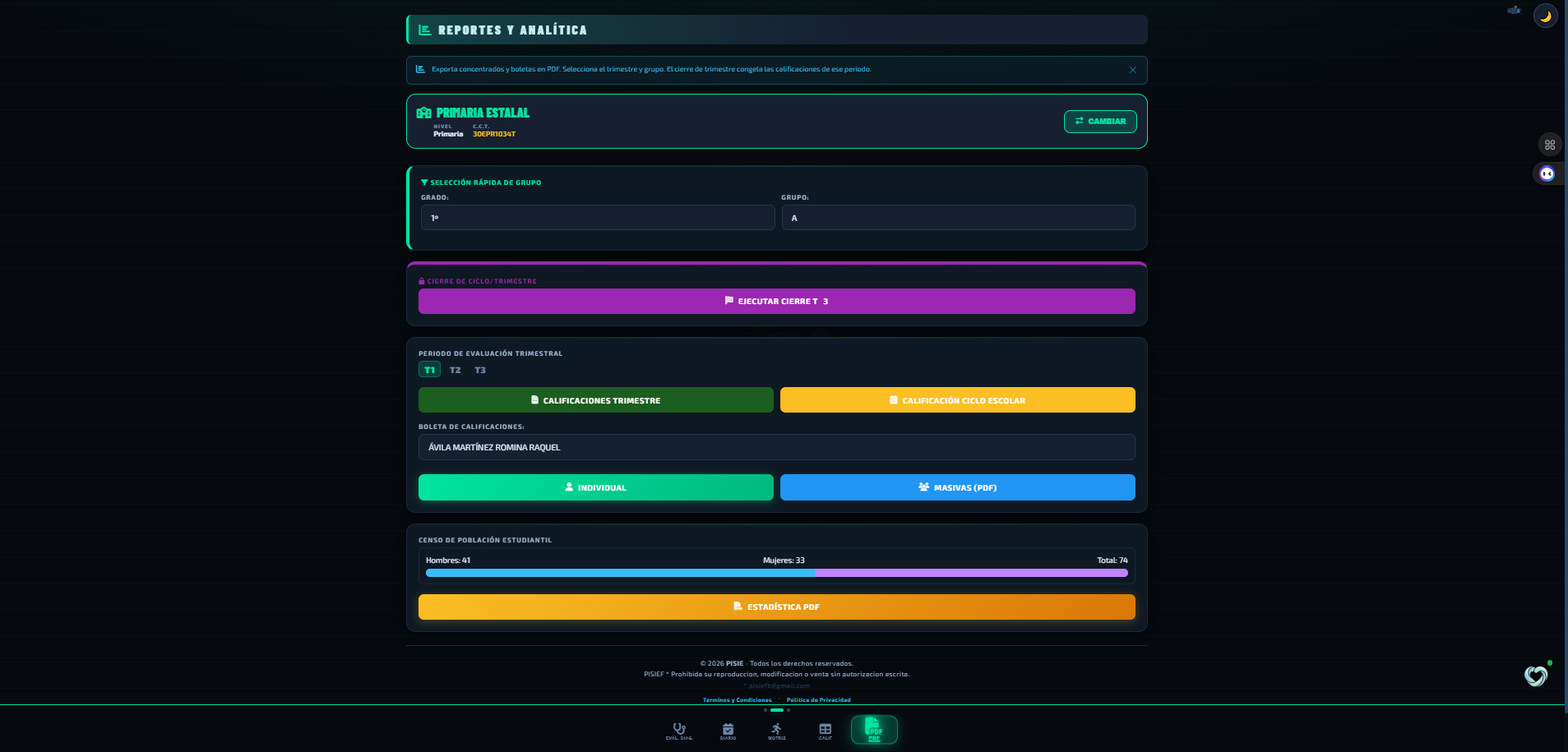Click CALIFICACIÓN CICLO ESCOLAR button

[958, 400]
